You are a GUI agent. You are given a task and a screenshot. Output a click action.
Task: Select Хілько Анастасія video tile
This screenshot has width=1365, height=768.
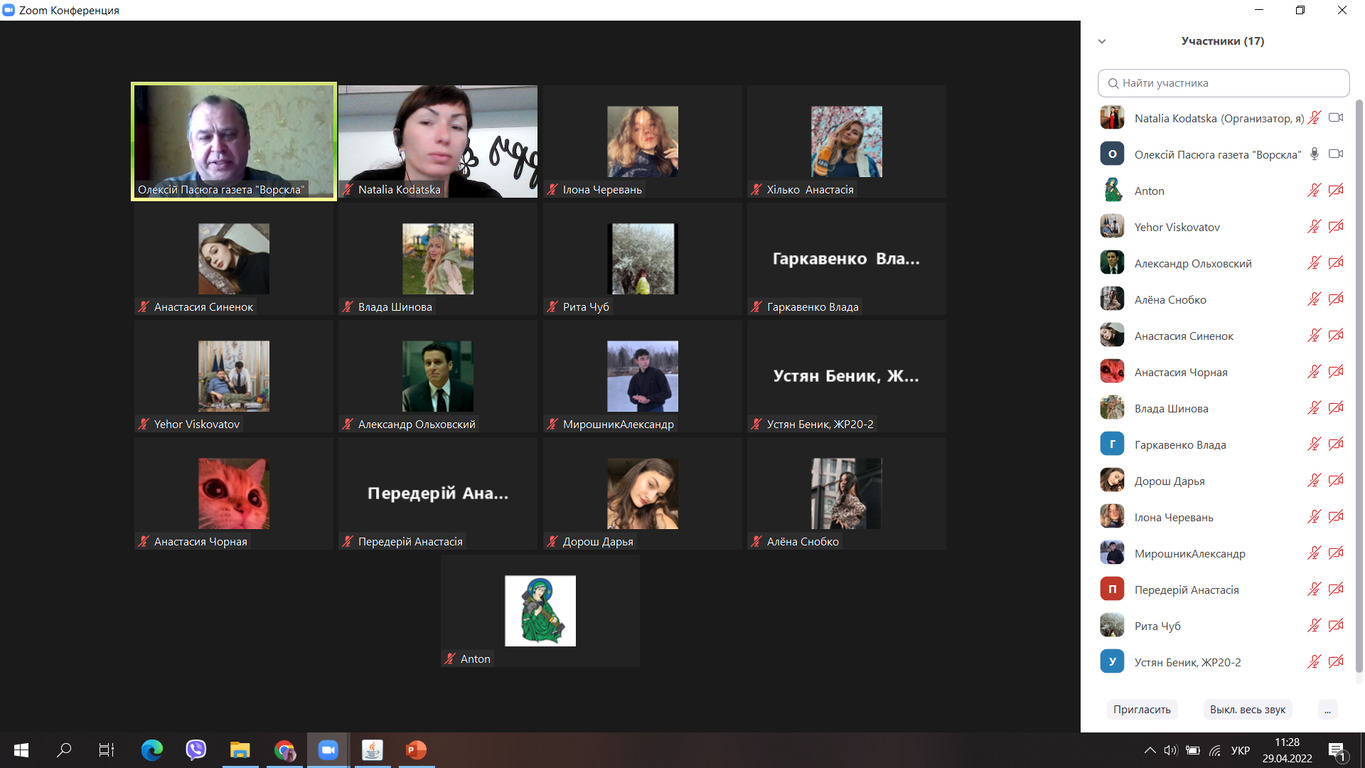point(846,141)
